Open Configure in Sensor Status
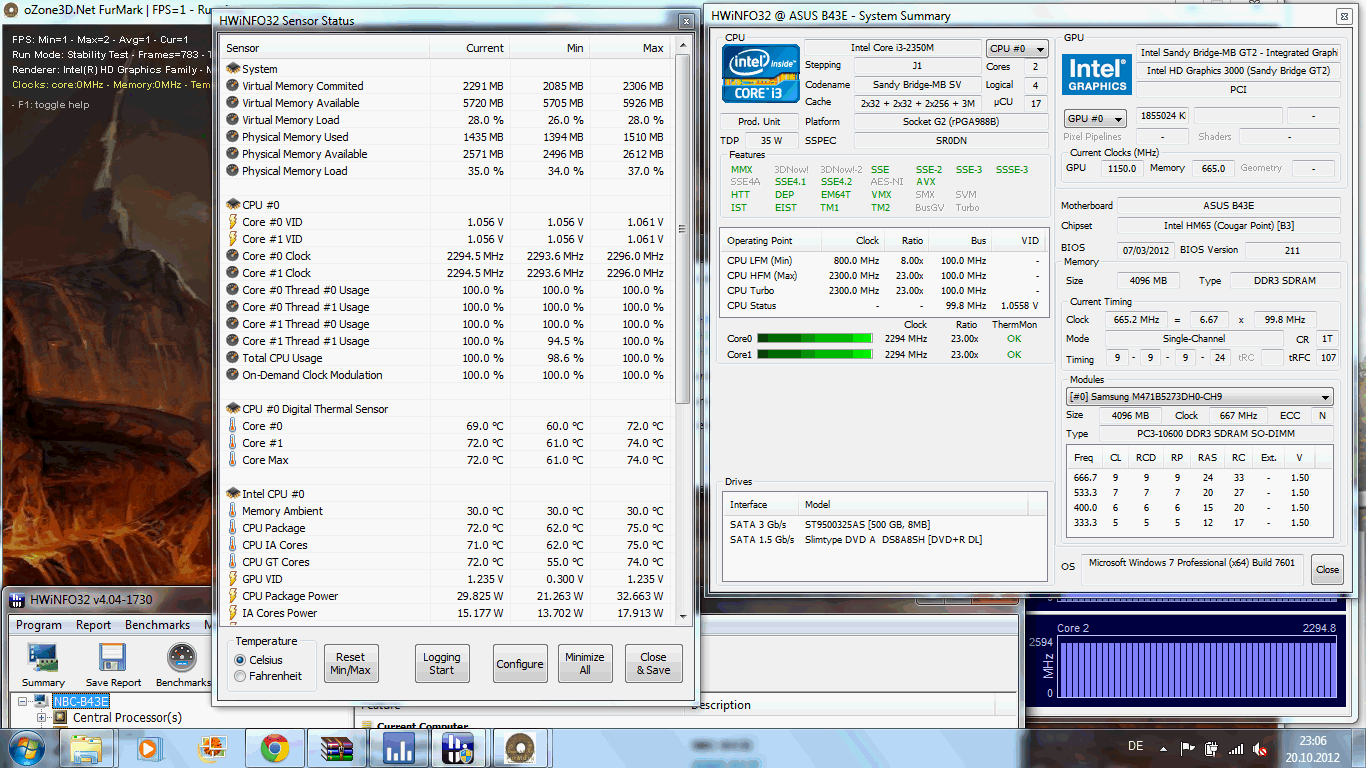1366x768 pixels. 520,663
